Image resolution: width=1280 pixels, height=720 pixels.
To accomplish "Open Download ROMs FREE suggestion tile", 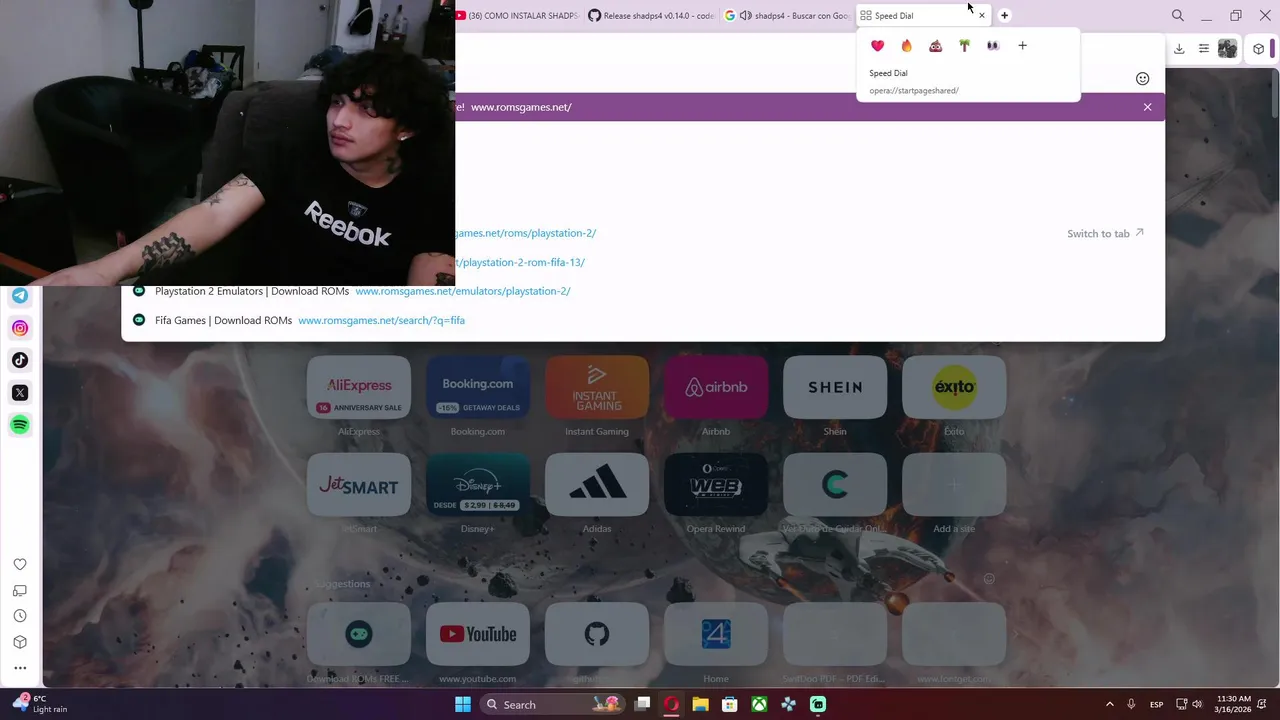I will click(359, 634).
